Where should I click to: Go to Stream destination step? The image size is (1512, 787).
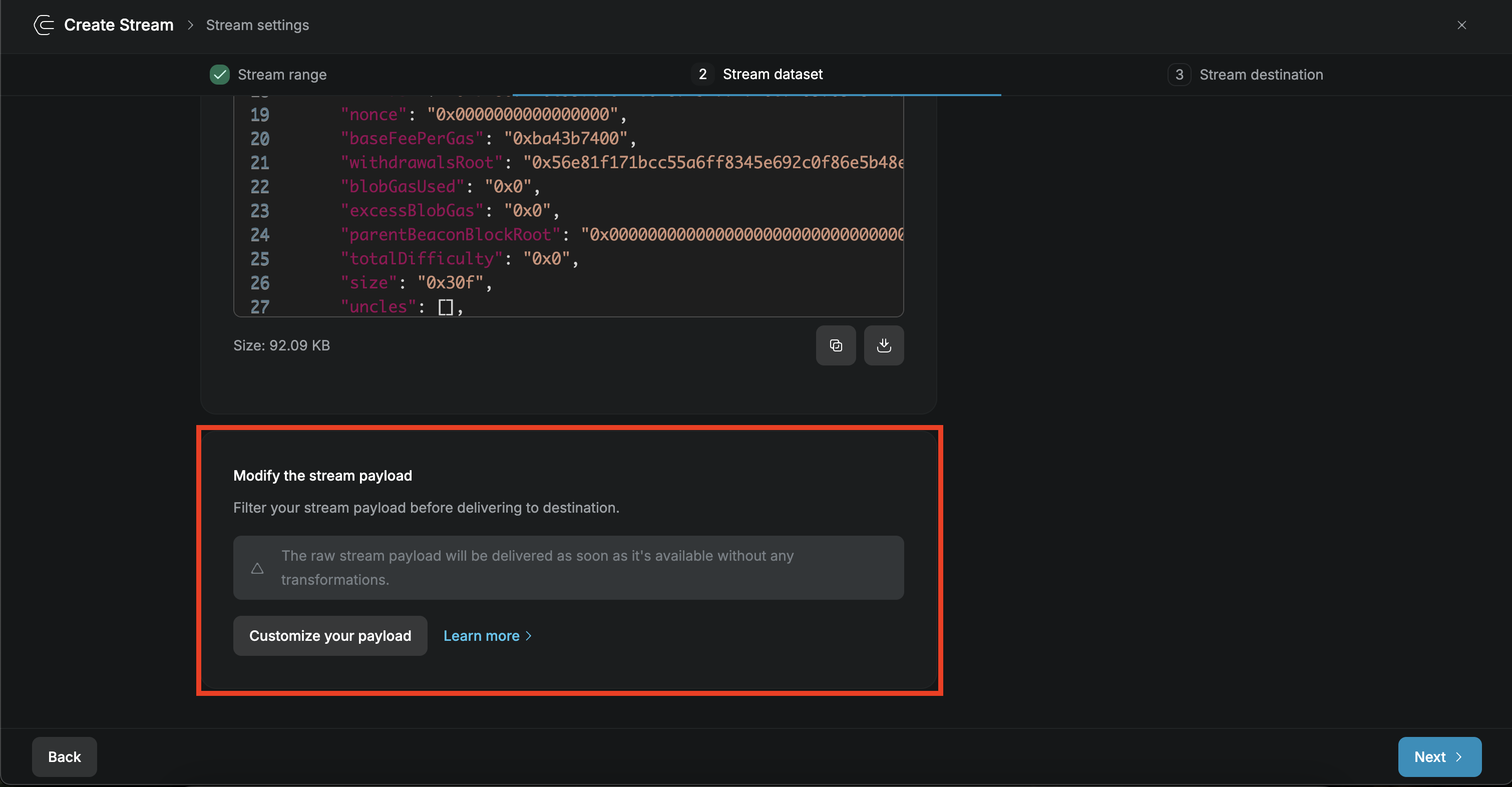pos(1261,75)
